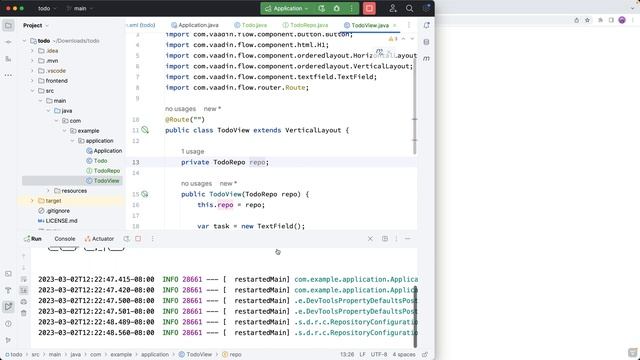Click TodoView breadcrumb in status bar

click(x=195, y=354)
